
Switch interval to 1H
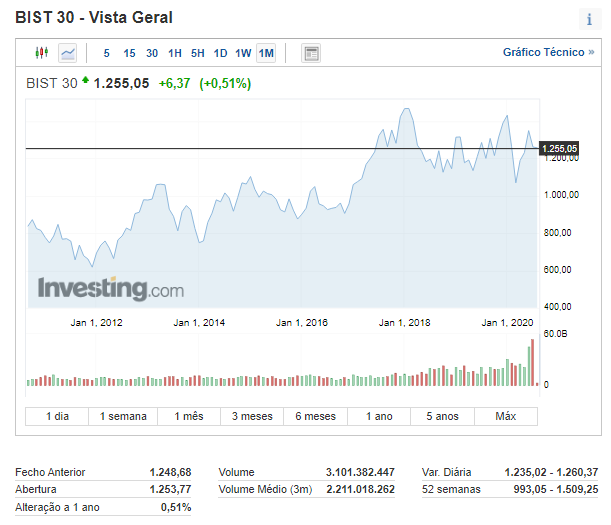tap(175, 53)
